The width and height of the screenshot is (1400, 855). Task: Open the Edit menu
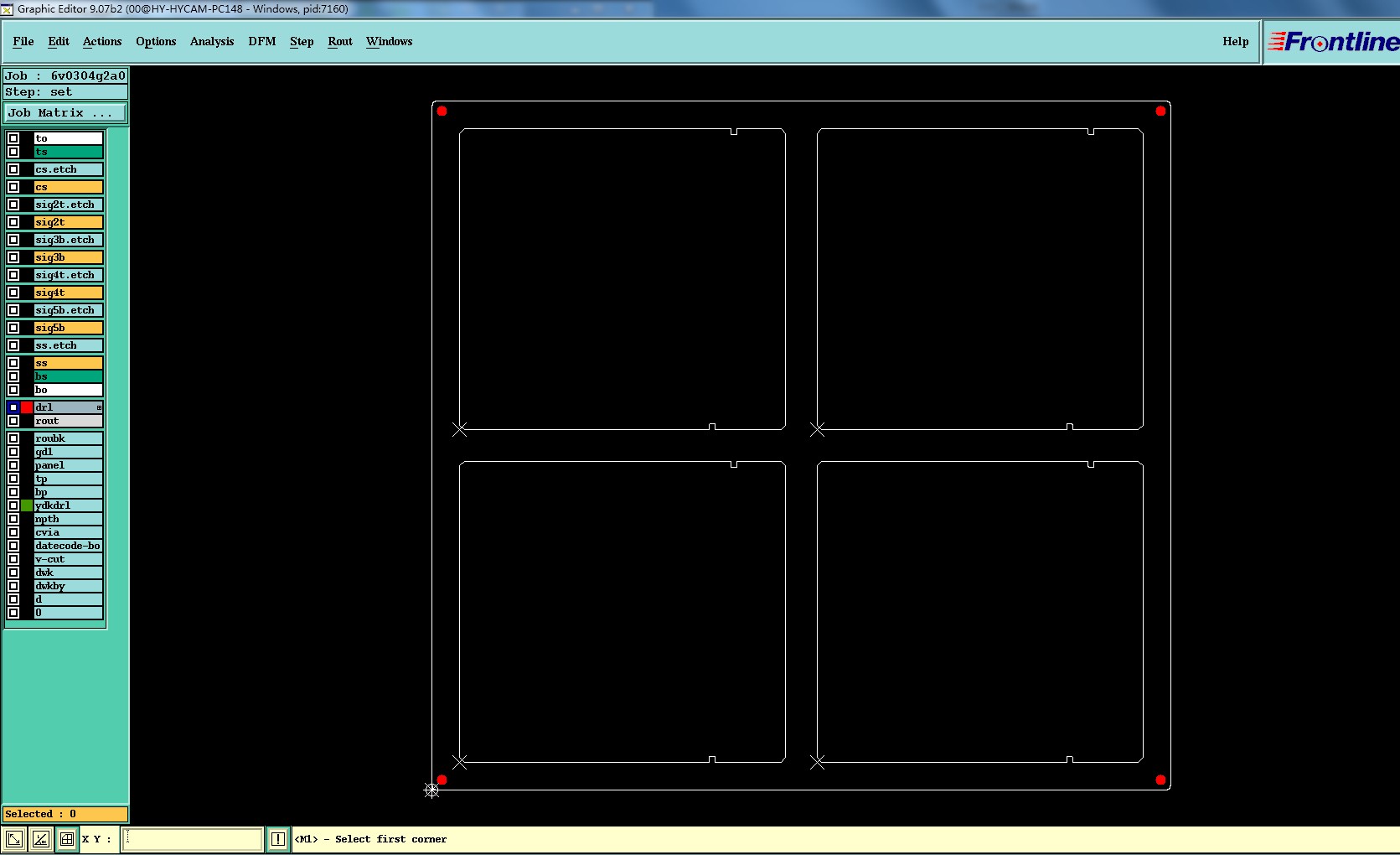[59, 42]
